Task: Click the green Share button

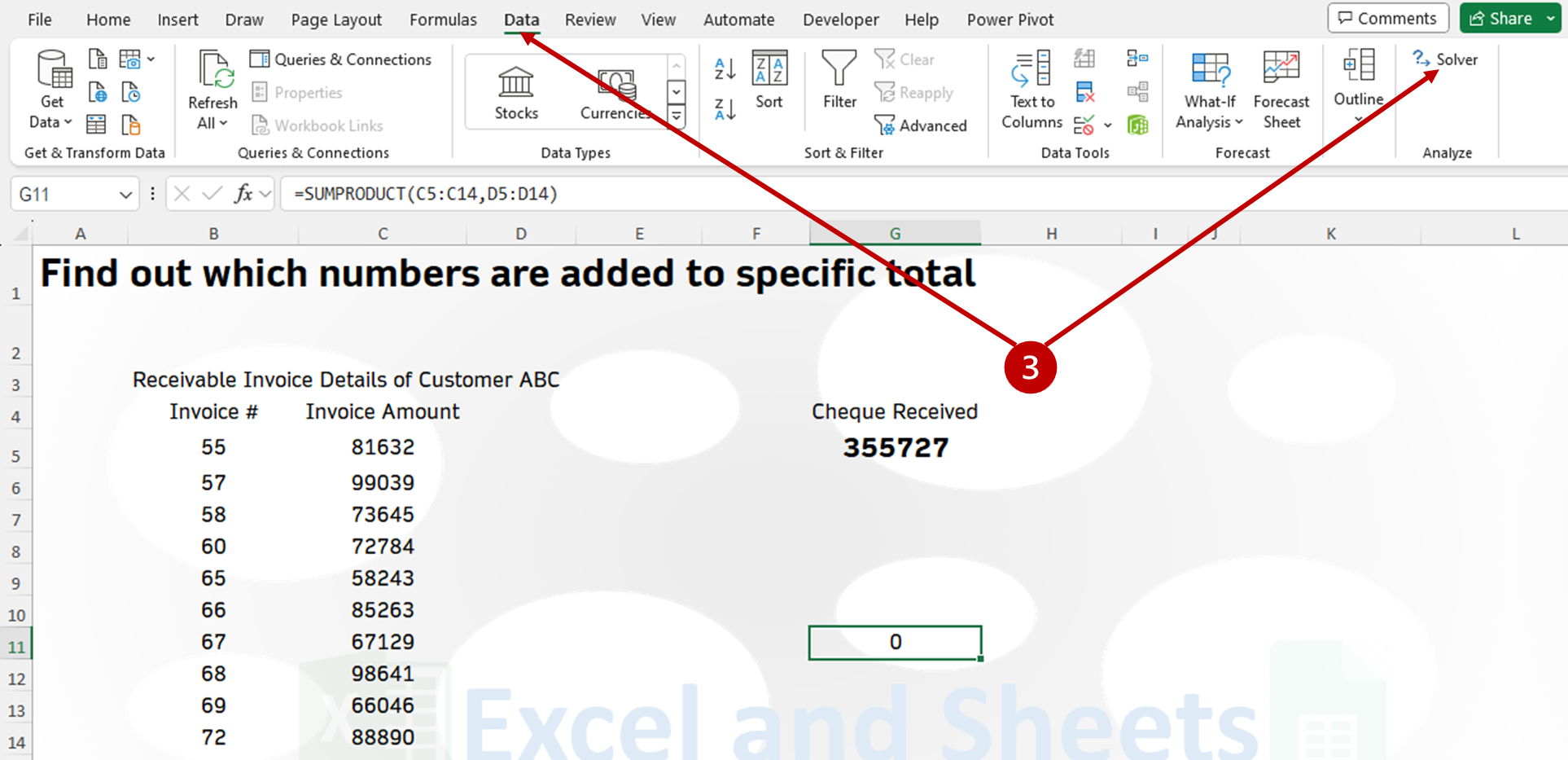Action: point(1500,18)
